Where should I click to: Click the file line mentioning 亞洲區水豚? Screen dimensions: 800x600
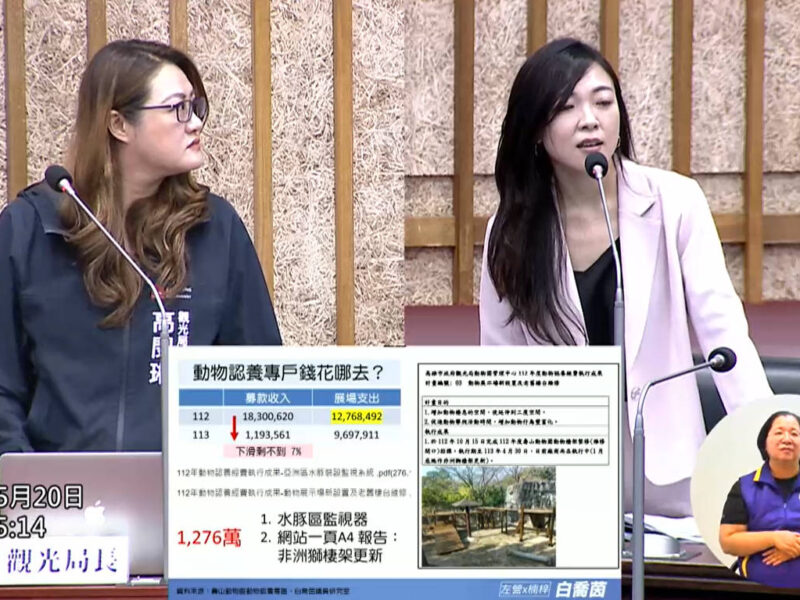(x=294, y=473)
